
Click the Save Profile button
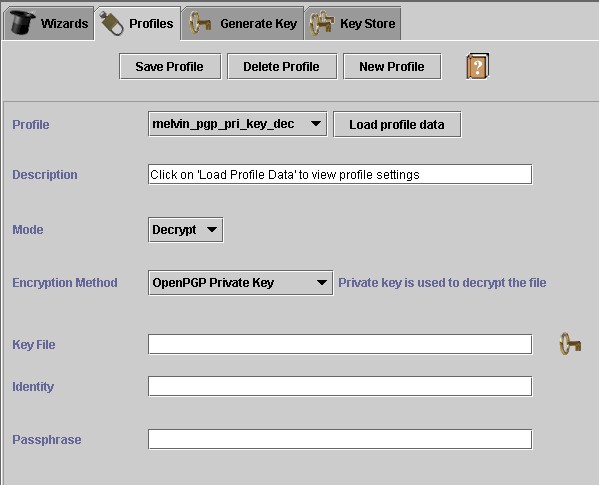170,66
